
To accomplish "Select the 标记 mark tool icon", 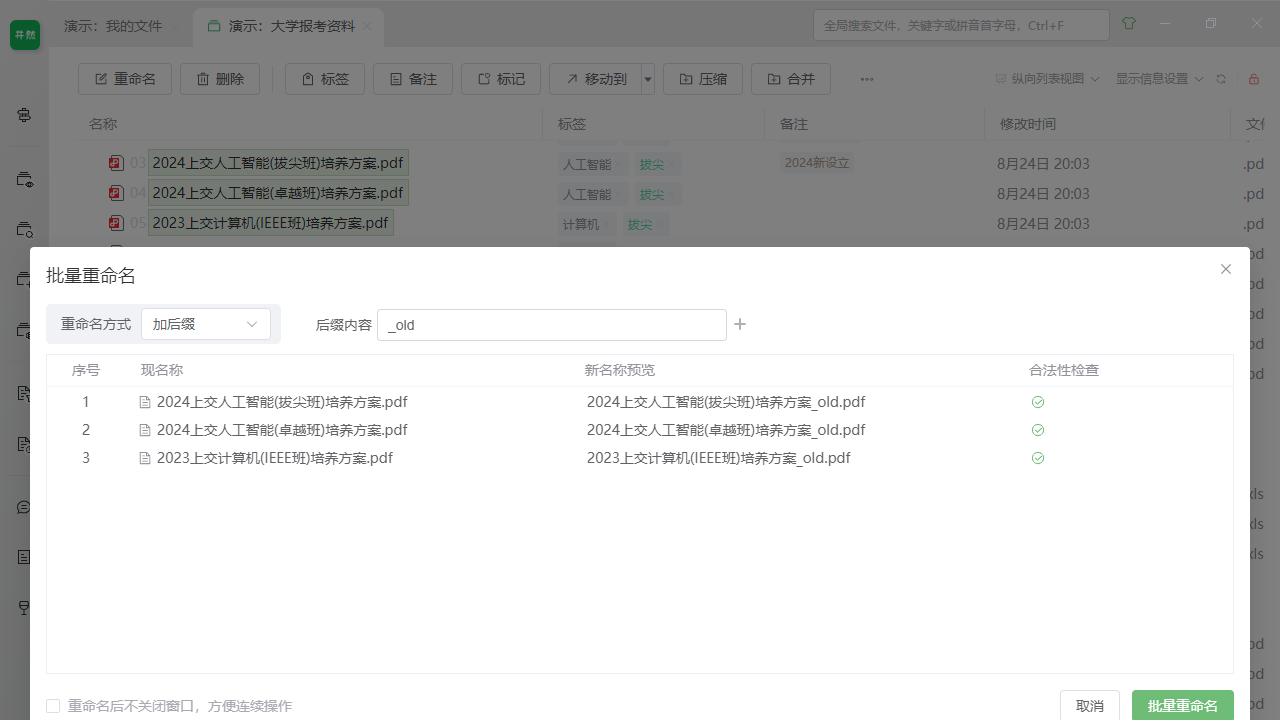I will coord(500,79).
